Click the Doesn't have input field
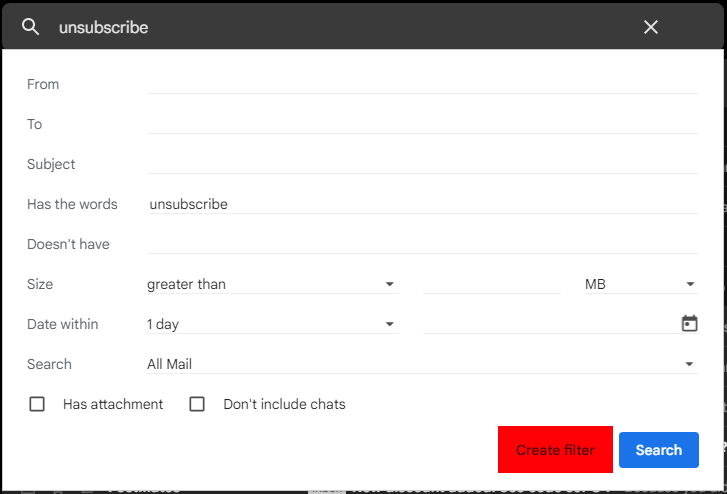727x494 pixels. click(422, 244)
